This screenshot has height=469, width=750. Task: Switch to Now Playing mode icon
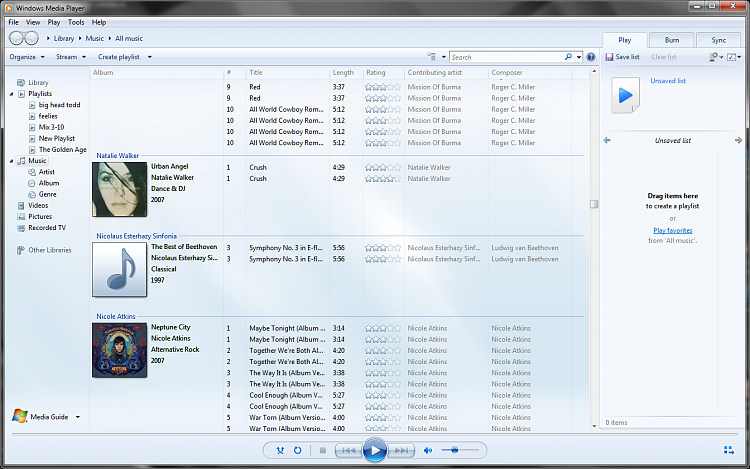pyautogui.click(x=728, y=450)
